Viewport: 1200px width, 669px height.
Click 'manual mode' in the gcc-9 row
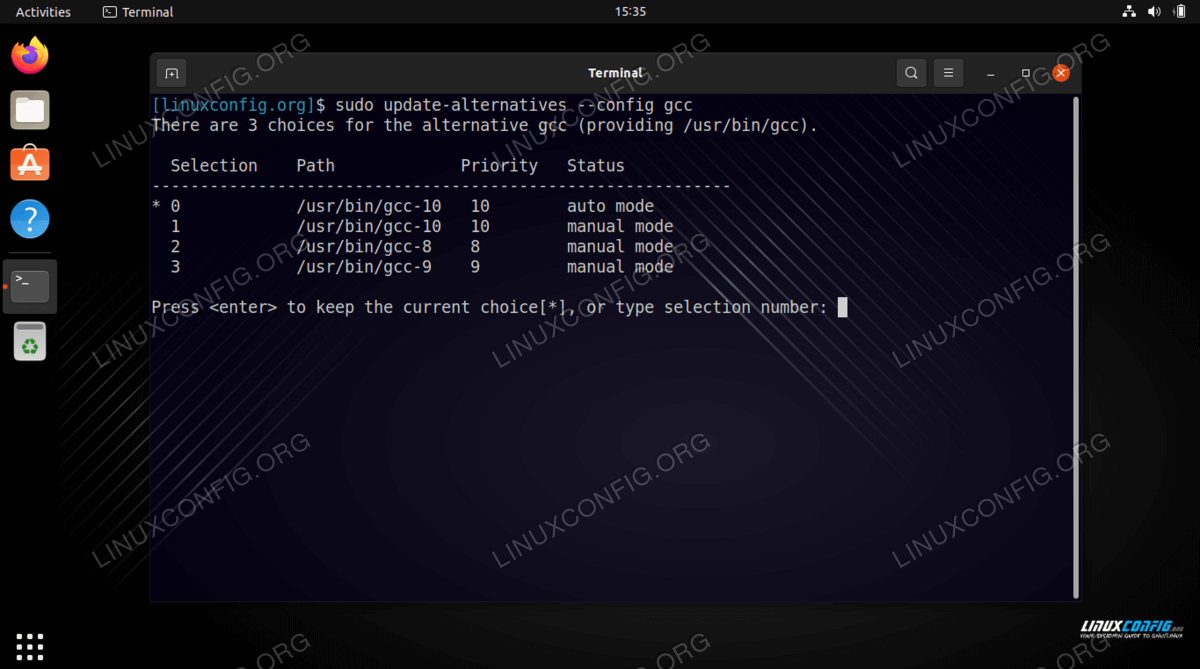click(620, 267)
